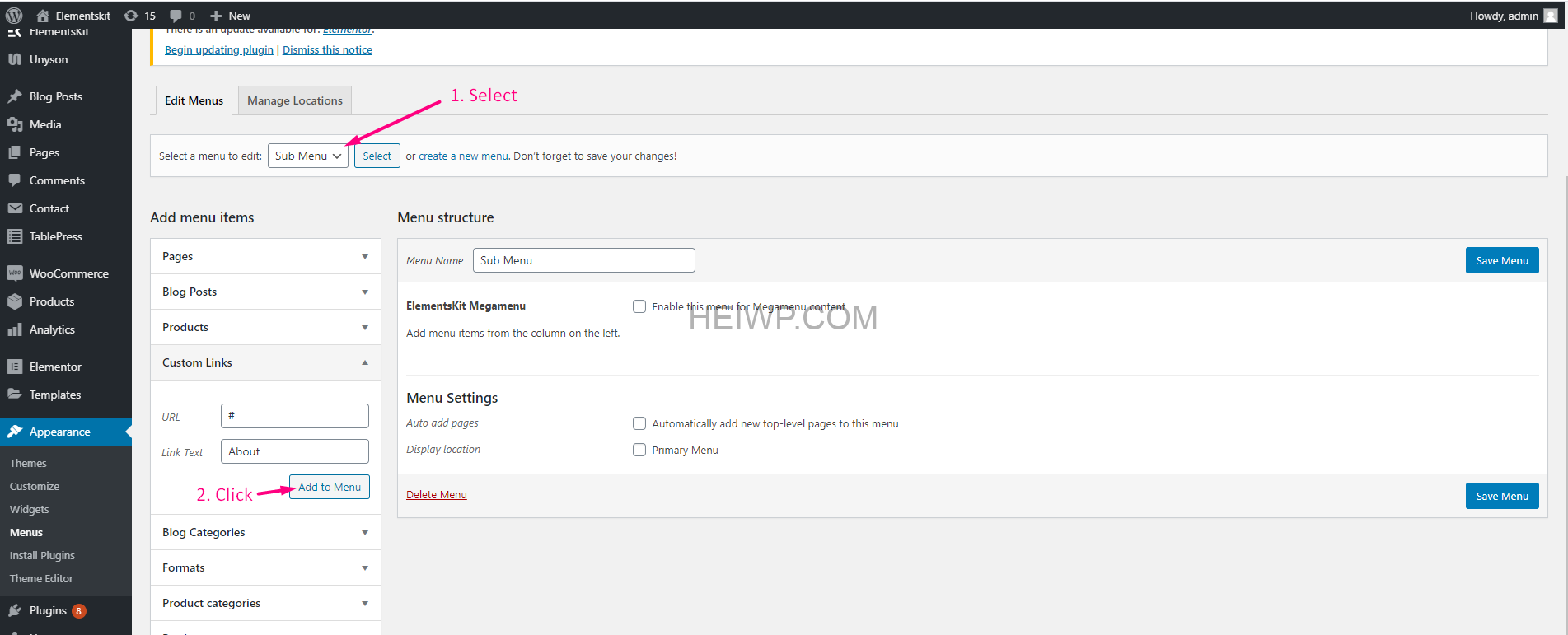
Task: Click the Link Text input field
Action: coord(295,451)
